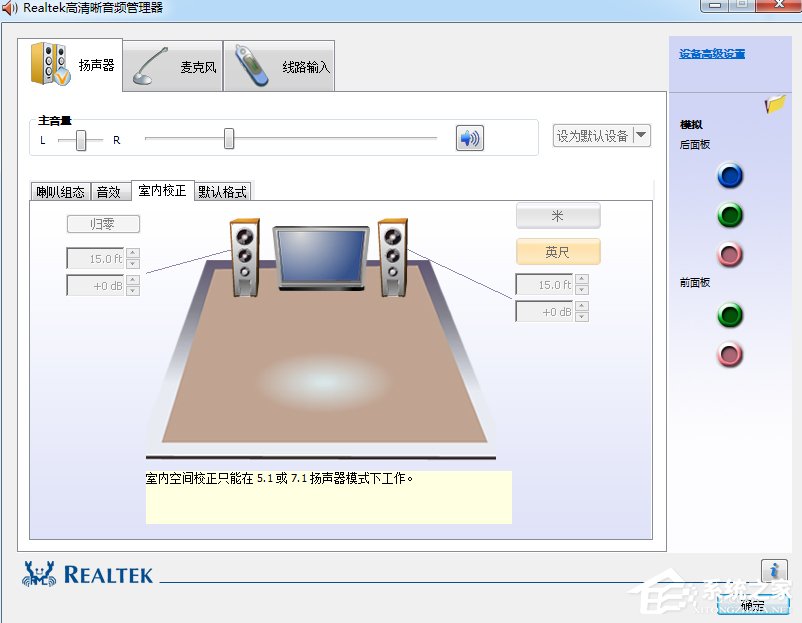
Task: Select the green speaker-out jack on rear panel
Action: point(730,215)
